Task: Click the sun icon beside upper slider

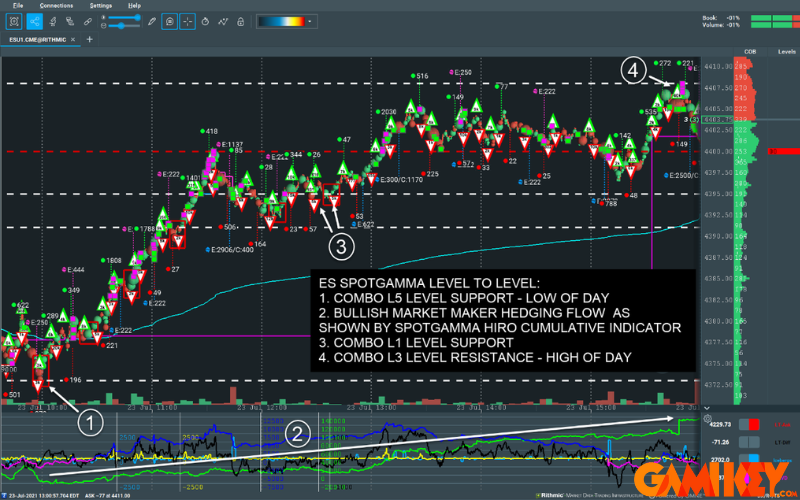Action: coord(104,17)
